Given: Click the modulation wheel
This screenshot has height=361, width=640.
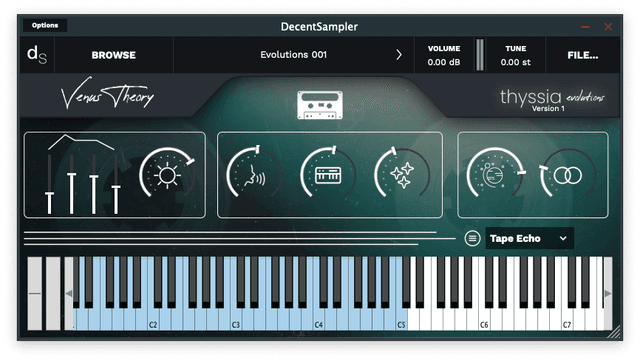Looking at the screenshot, I should pos(53,293).
